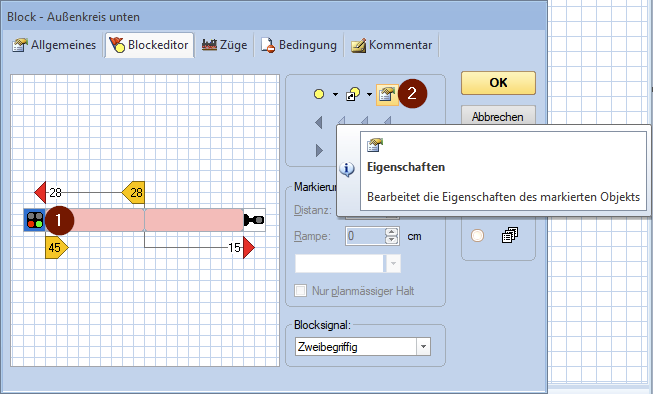Increase the Rampe value with up arrow
Screen dimensions: 653x394
[x=391, y=232]
